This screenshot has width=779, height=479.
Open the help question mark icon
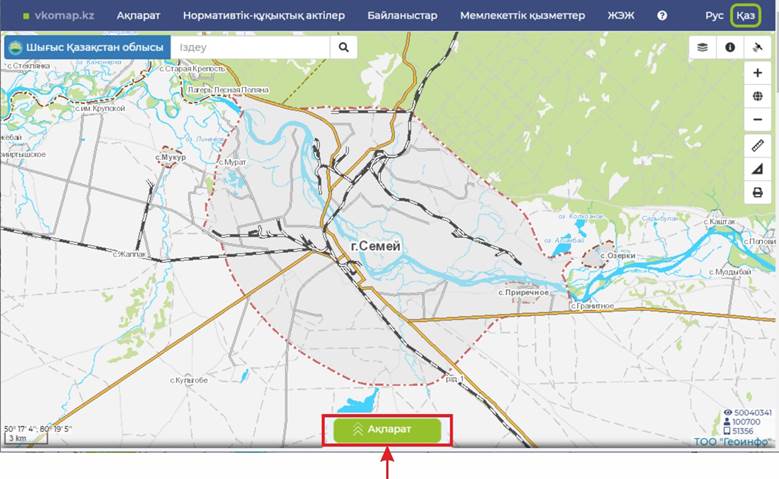coord(662,16)
